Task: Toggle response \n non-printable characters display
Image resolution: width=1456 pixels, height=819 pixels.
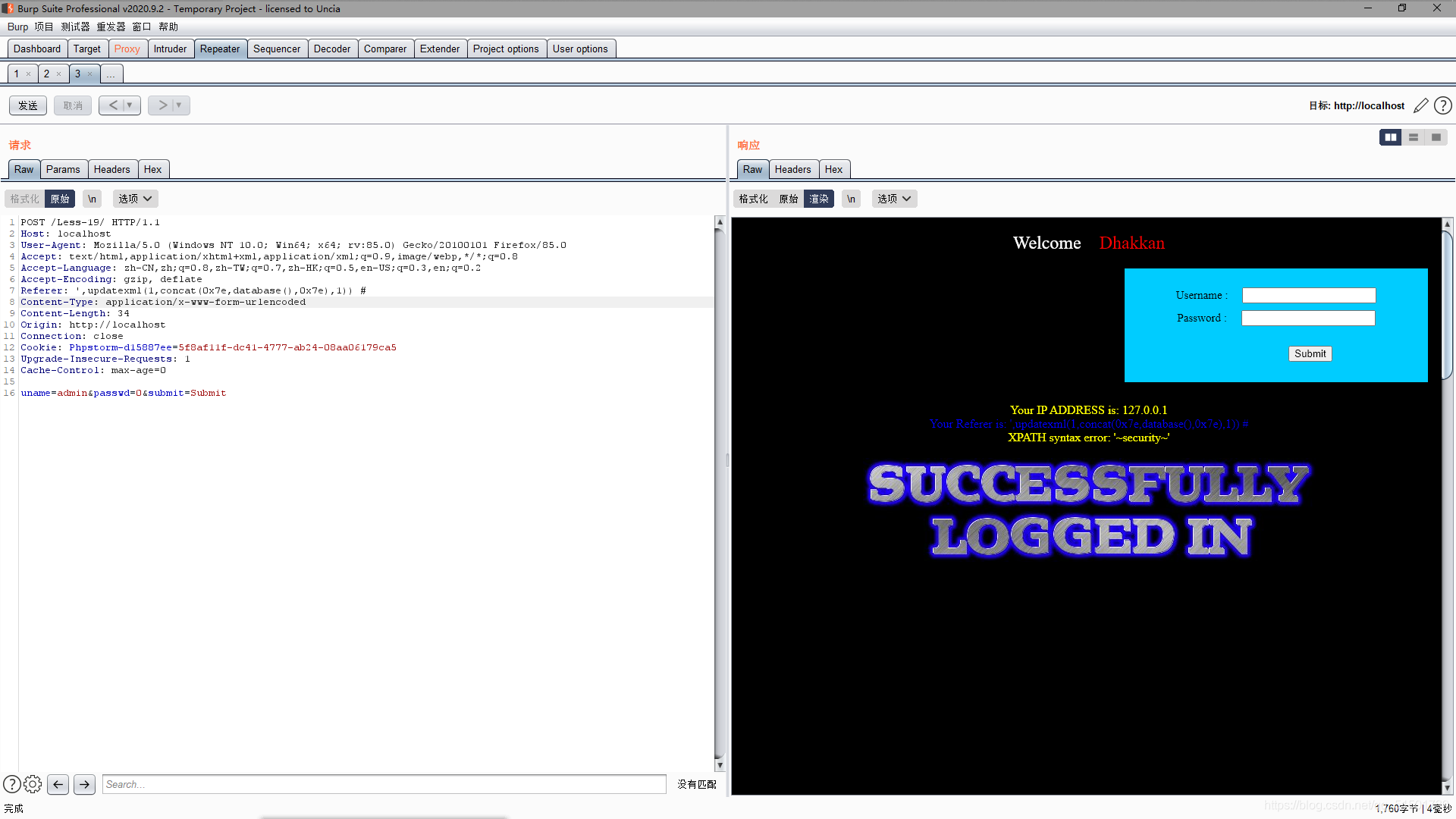Action: [x=851, y=199]
